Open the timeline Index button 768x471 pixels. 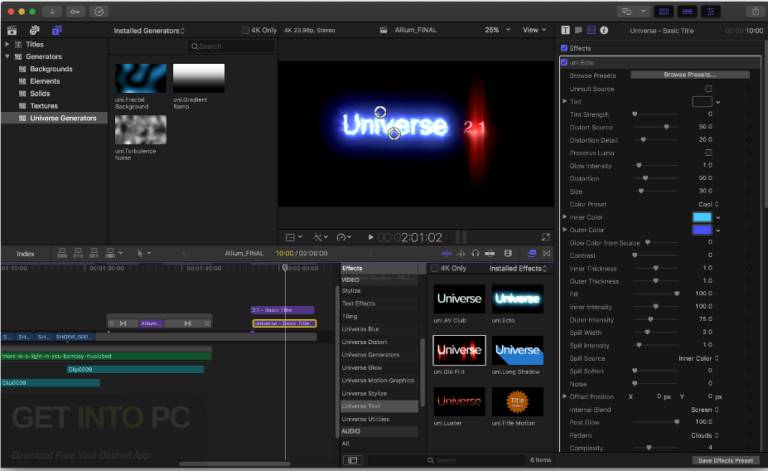[25, 254]
